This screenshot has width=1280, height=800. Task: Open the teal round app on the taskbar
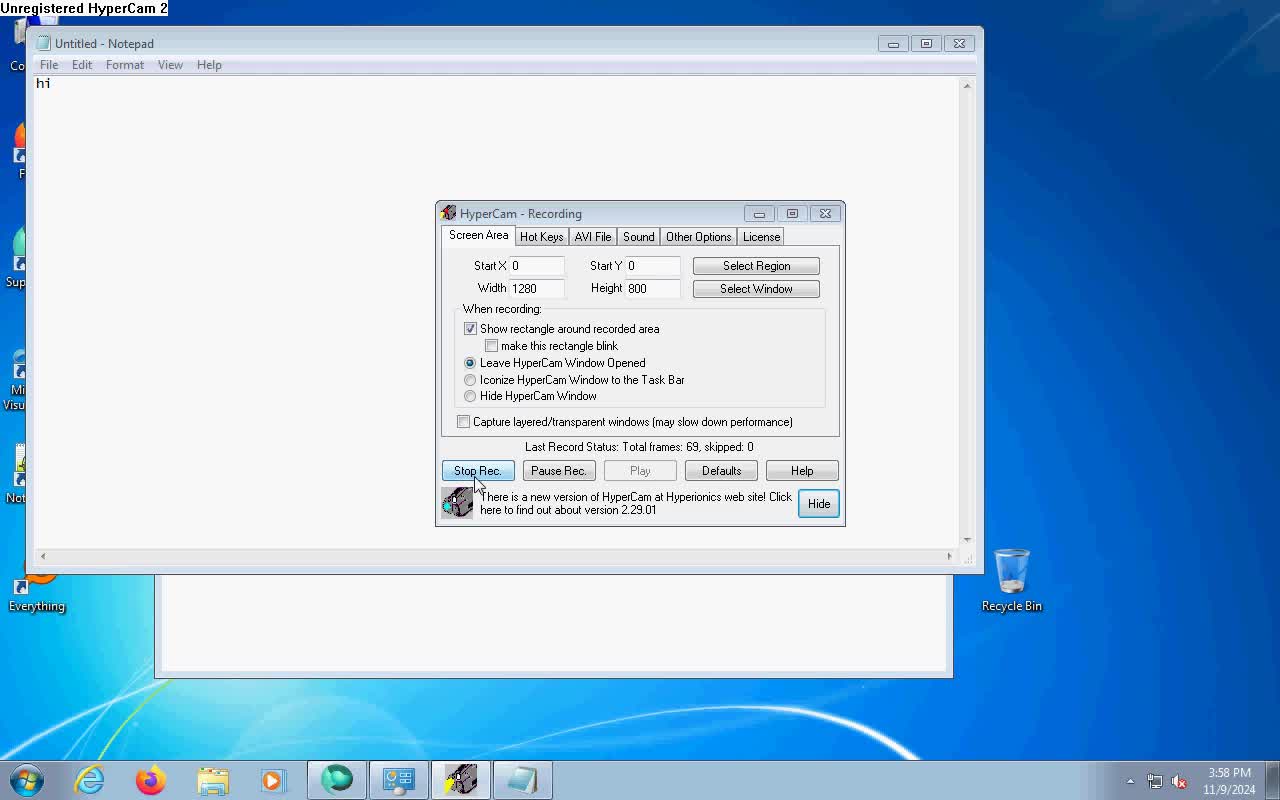(337, 780)
